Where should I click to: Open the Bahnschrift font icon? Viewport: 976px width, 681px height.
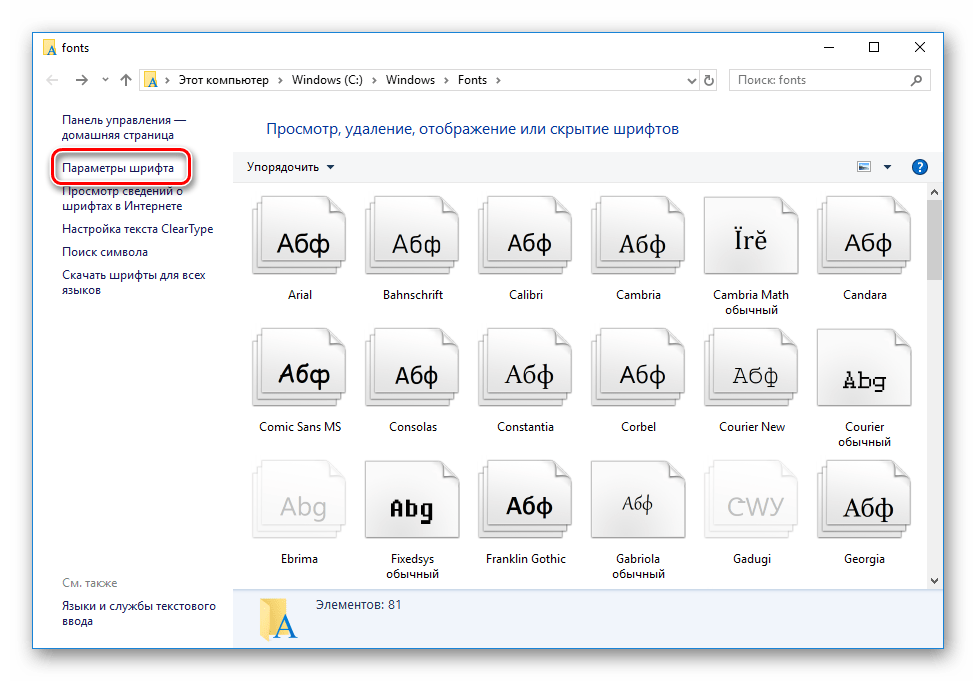[413, 241]
